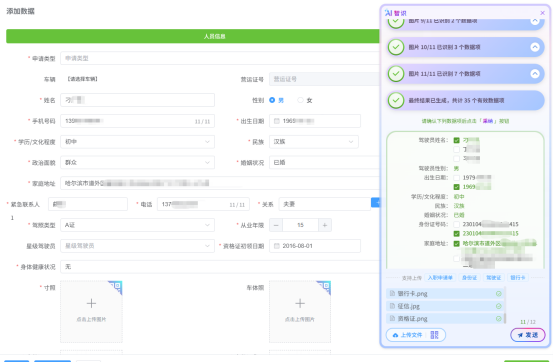This screenshot has height=363, width=553.
Task: Close the AI 智识 panel
Action: [542, 13]
